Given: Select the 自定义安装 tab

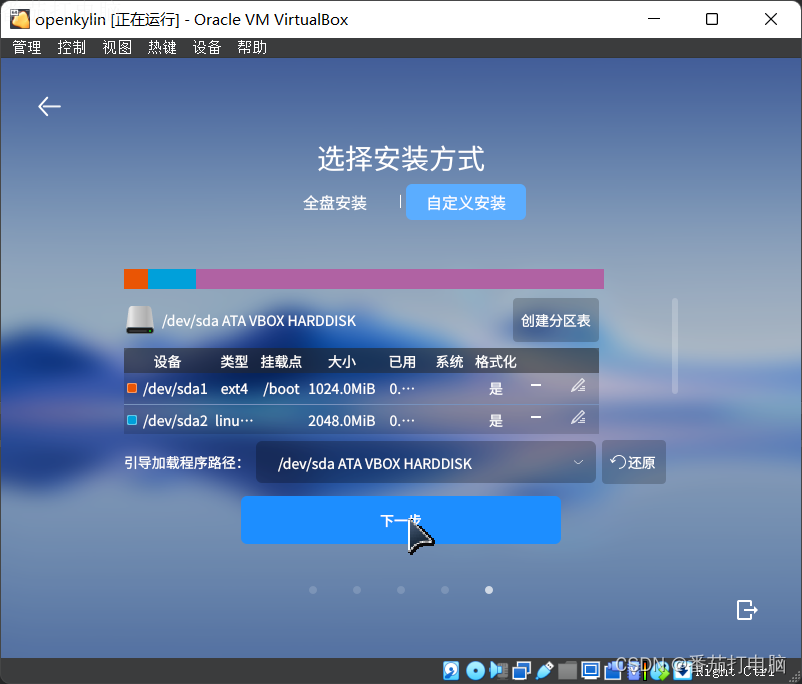Looking at the screenshot, I should 465,202.
